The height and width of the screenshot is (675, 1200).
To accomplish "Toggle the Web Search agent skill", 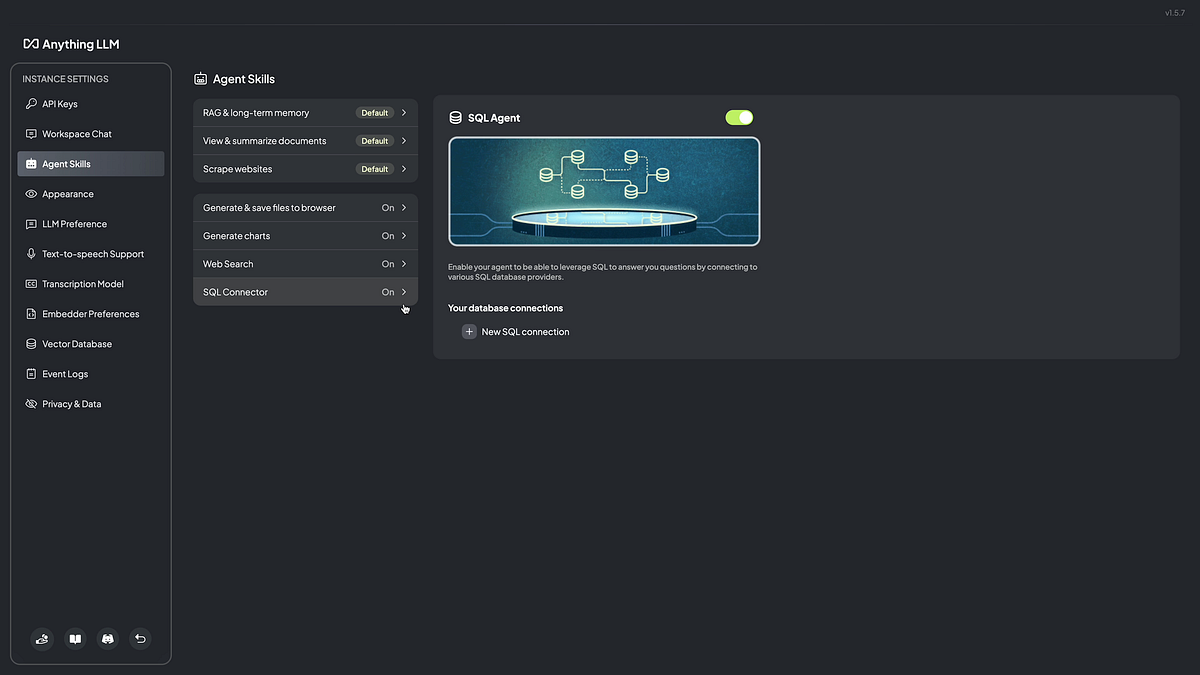I will (305, 263).
